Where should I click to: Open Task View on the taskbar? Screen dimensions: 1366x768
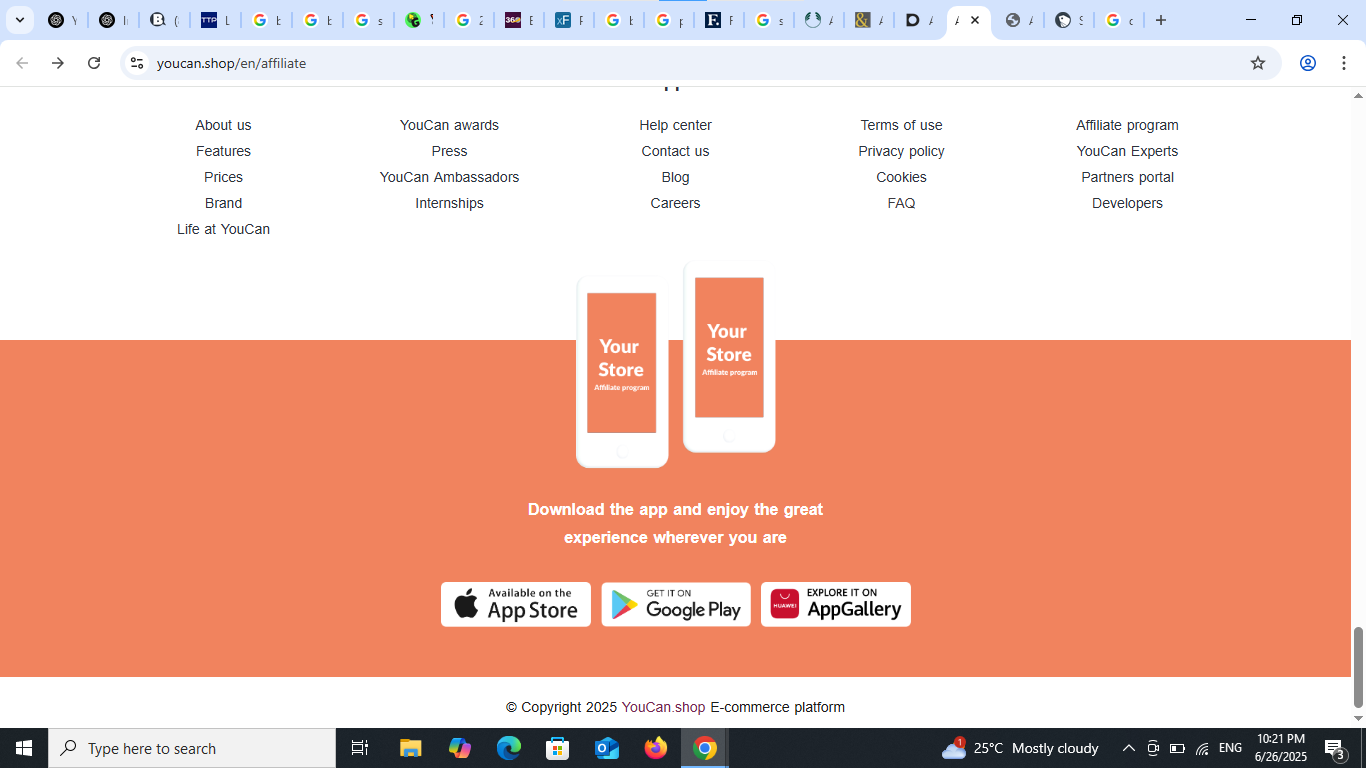click(x=360, y=748)
